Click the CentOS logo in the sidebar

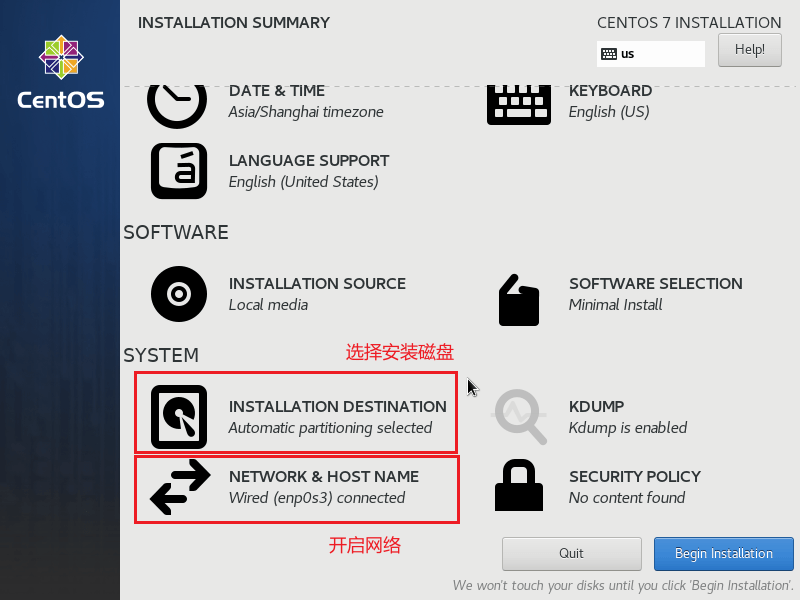coord(61,72)
